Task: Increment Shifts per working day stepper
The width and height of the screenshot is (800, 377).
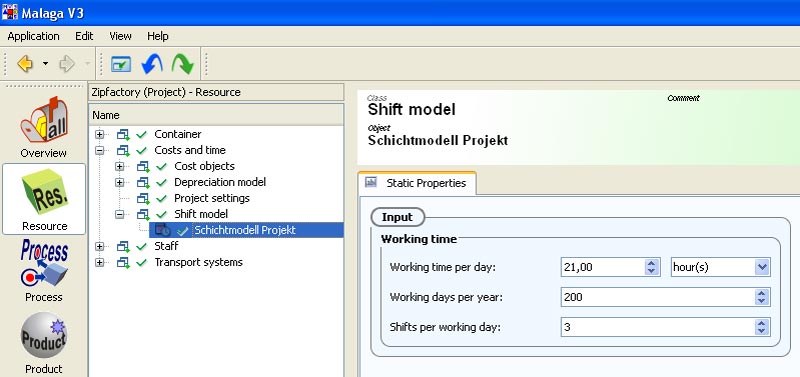Action: pos(762,323)
